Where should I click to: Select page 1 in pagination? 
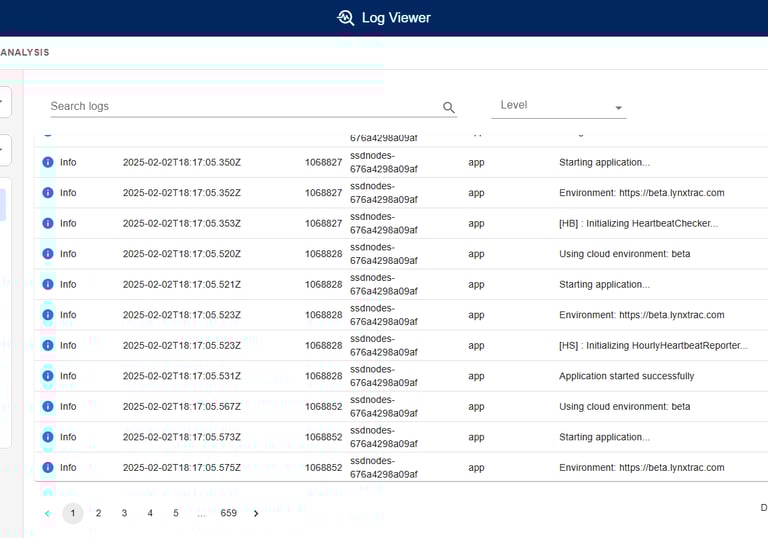(x=73, y=514)
